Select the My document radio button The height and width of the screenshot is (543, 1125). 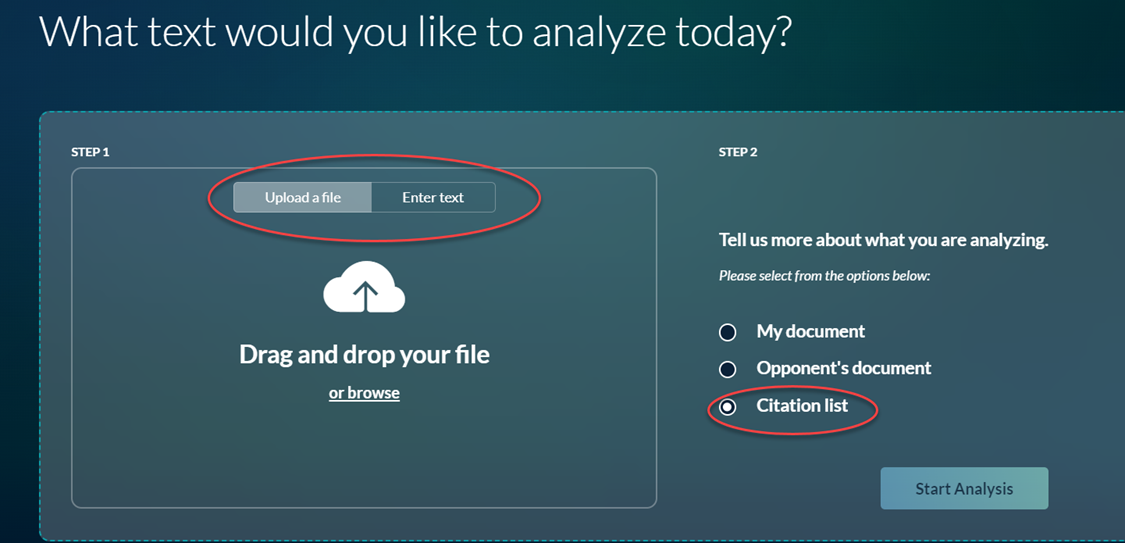pos(728,332)
